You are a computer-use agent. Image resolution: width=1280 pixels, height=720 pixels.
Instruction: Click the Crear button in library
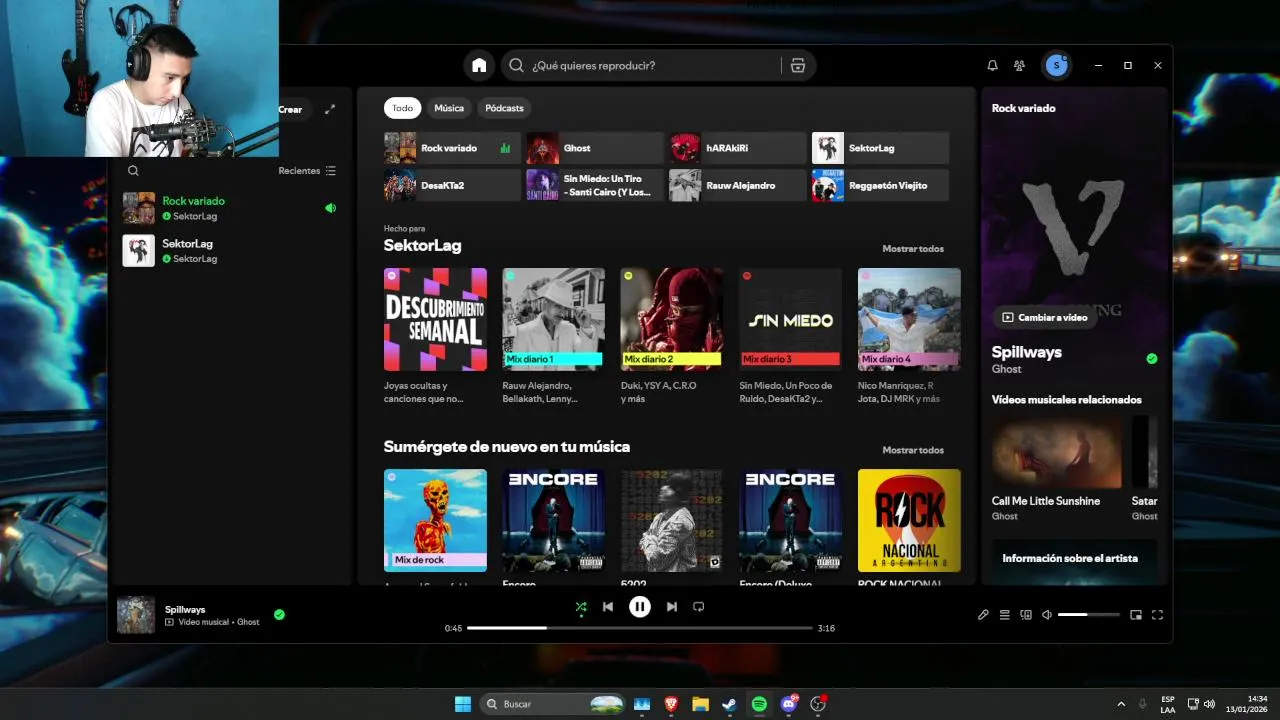click(x=290, y=109)
